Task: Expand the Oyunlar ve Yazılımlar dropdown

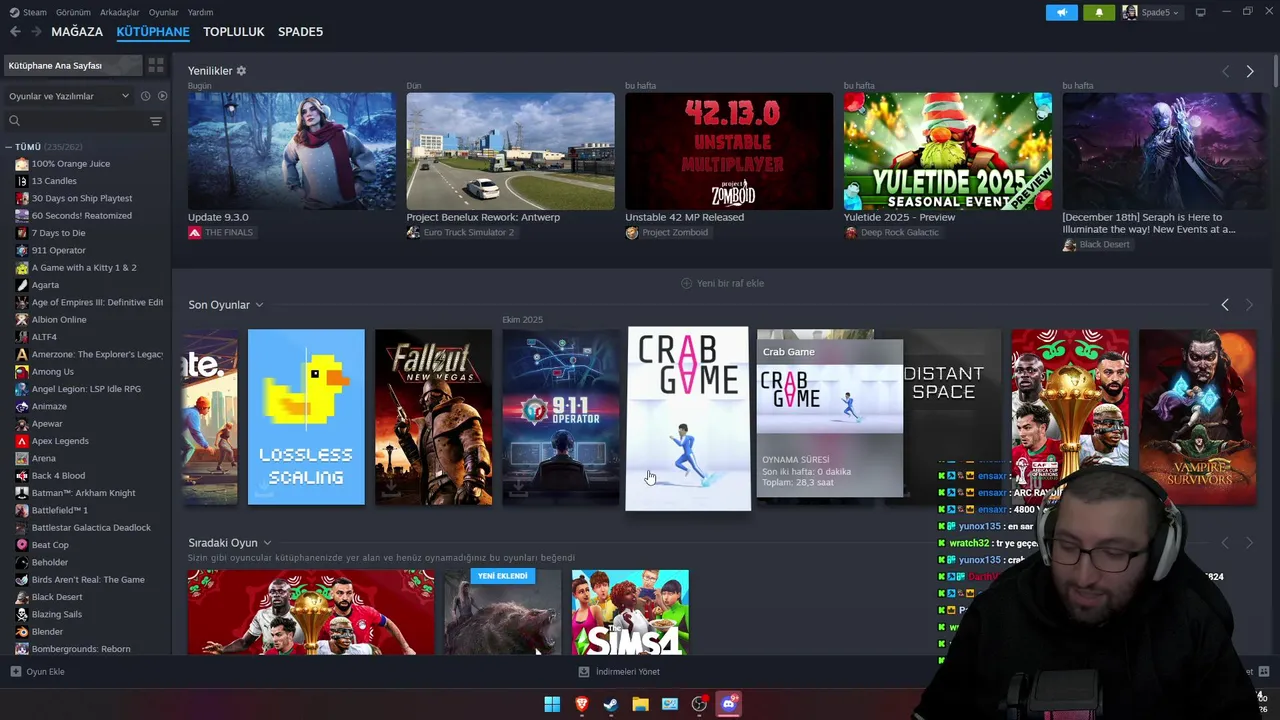Action: [x=69, y=96]
